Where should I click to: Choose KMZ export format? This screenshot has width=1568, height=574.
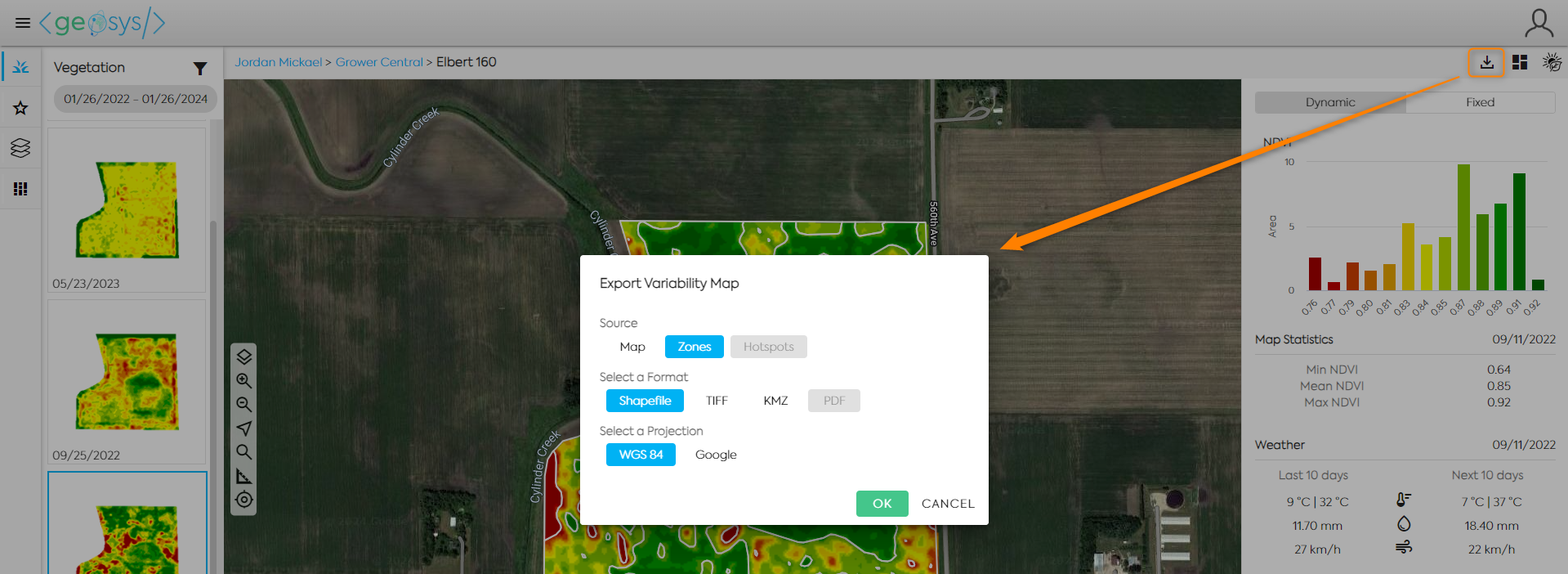click(775, 401)
